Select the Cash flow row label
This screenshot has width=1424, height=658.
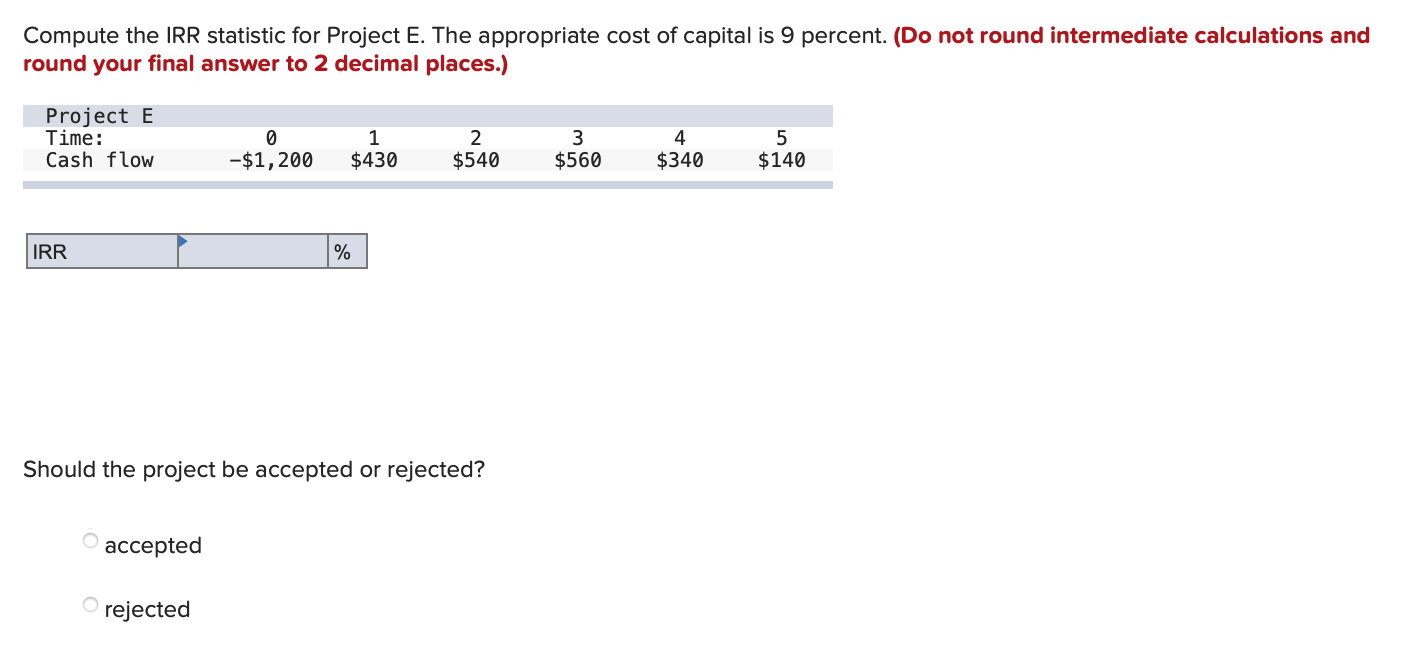click(99, 160)
